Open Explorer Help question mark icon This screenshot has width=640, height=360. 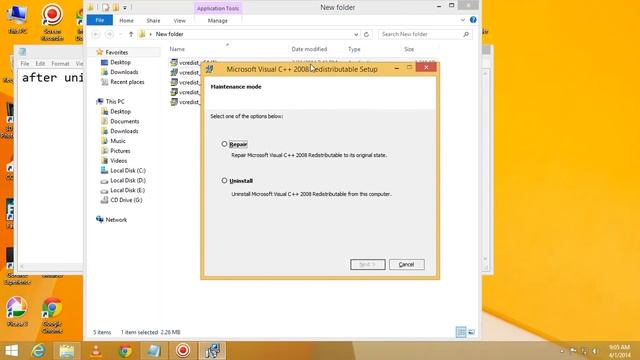click(473, 20)
